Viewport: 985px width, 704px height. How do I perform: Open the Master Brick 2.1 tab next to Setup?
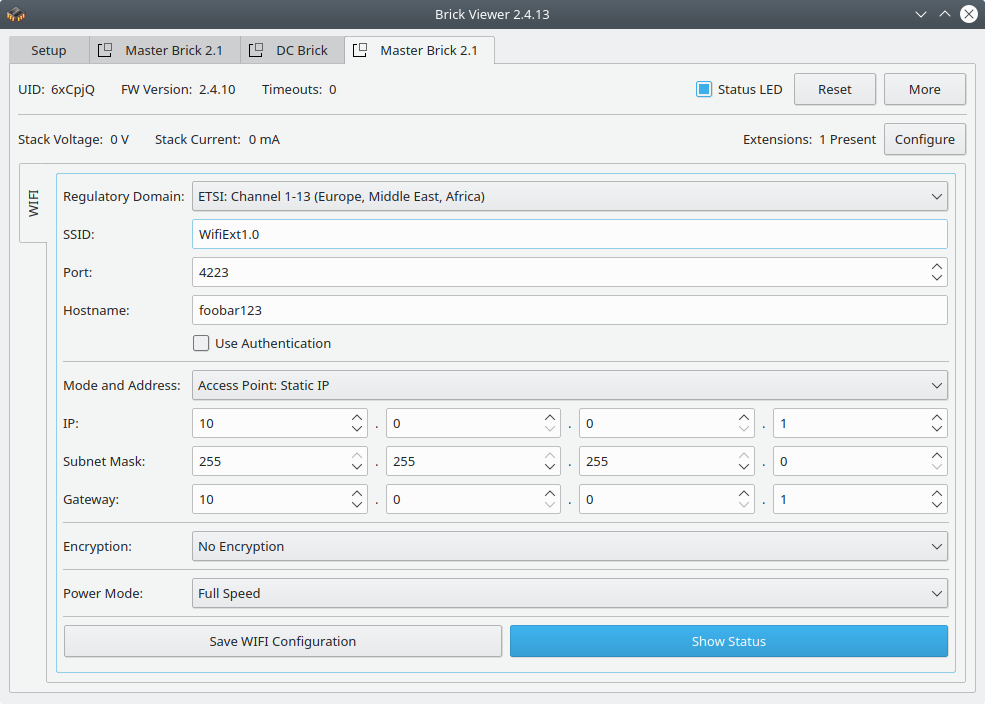pyautogui.click(x=165, y=50)
